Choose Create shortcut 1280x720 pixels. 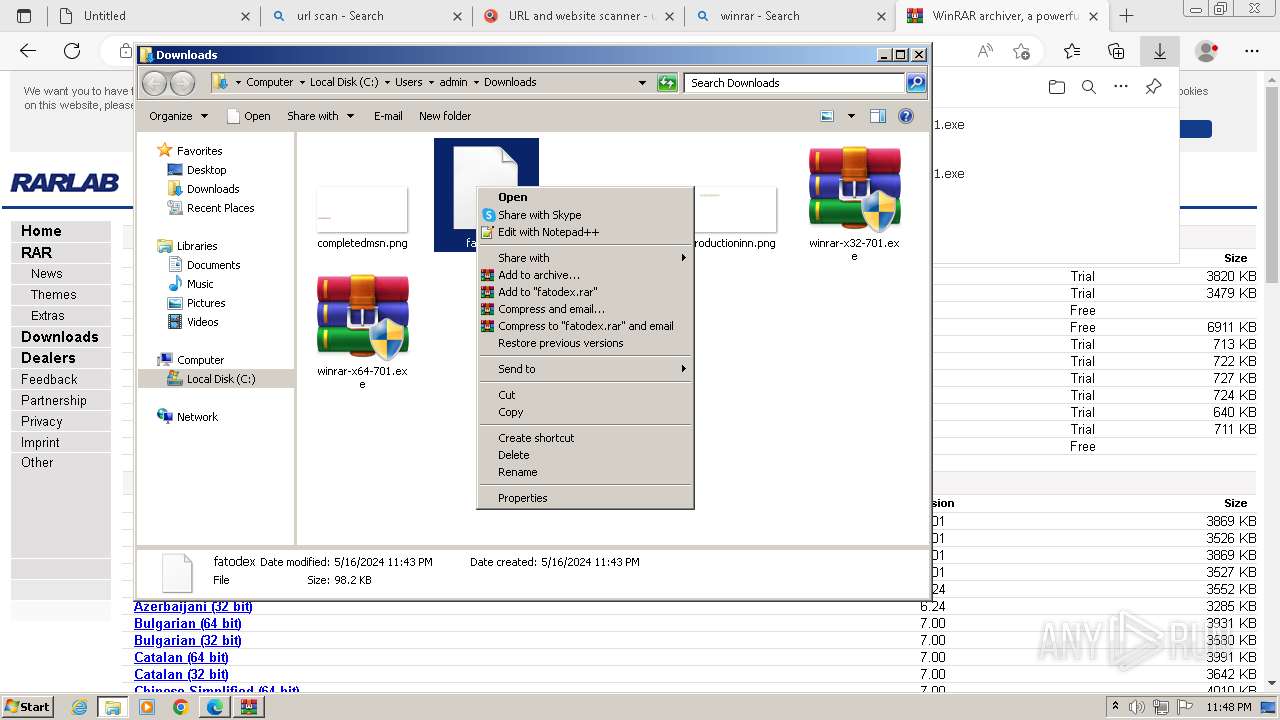[x=585, y=438]
